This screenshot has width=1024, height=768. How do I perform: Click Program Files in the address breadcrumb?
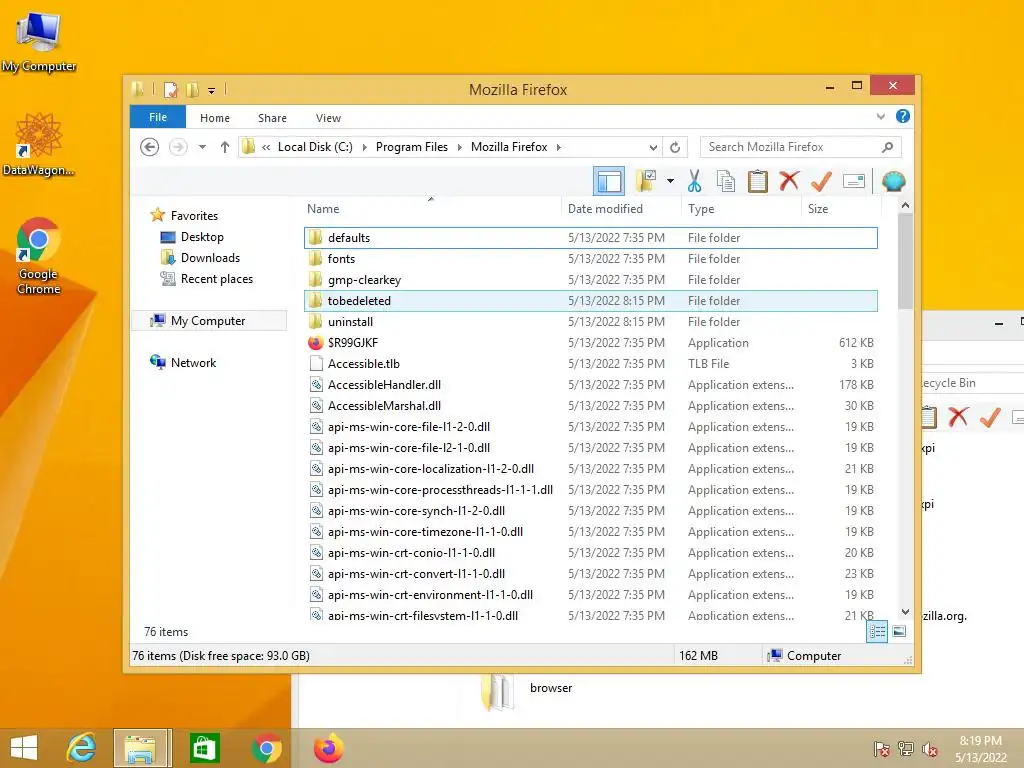pyautogui.click(x=412, y=147)
